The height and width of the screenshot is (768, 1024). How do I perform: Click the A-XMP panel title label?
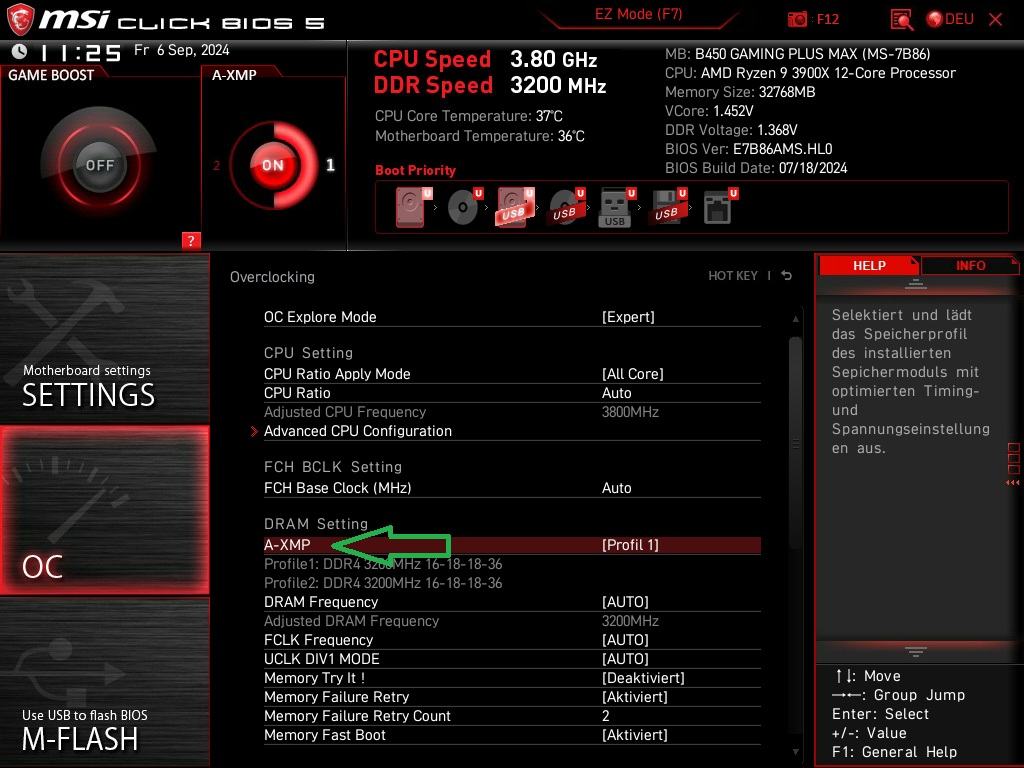(x=234, y=75)
